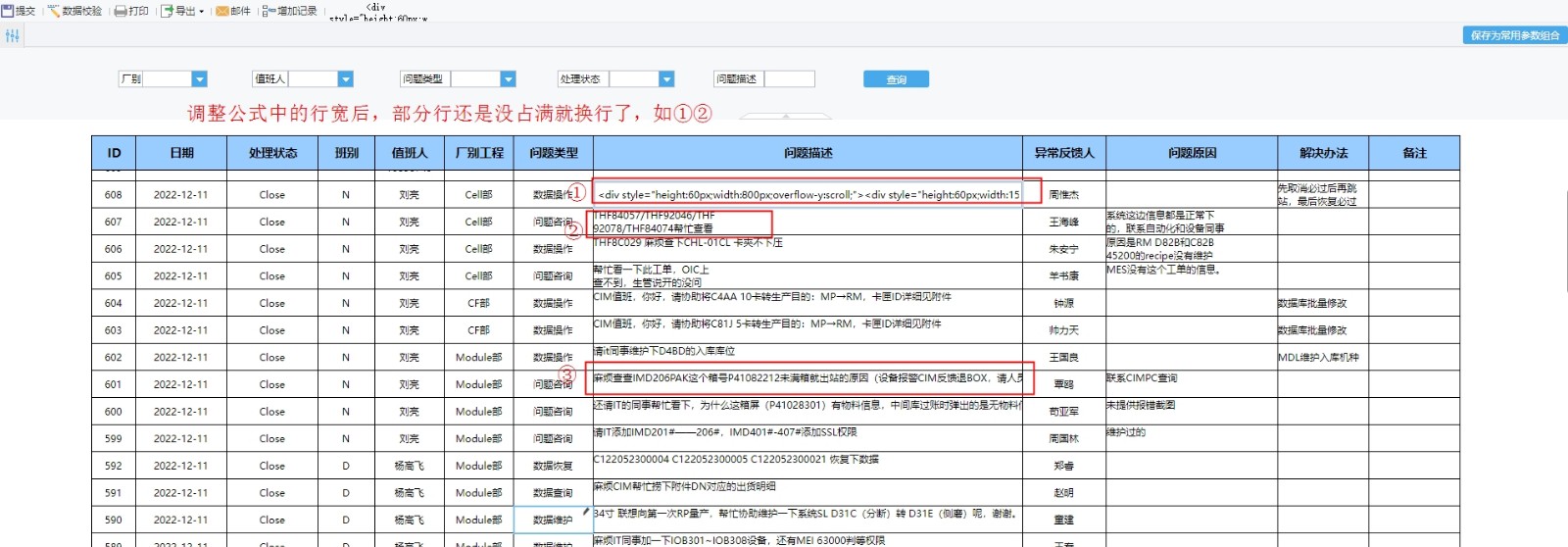
Task: Expand the 值班人 dropdown filter
Action: coord(345,79)
